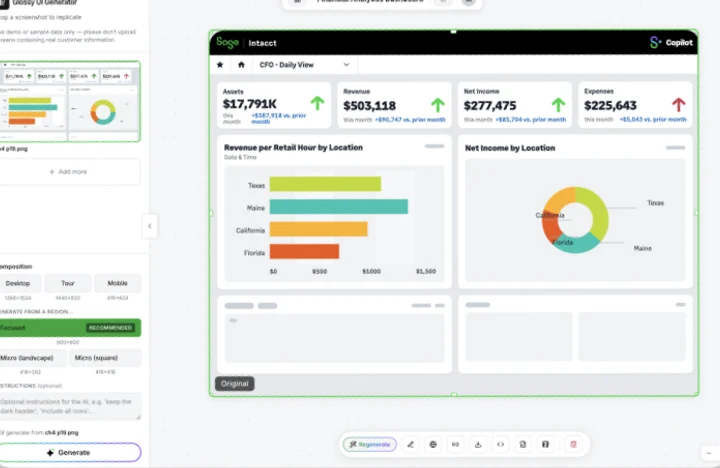Select the Focused recommended region option
This screenshot has width=720, height=468.
70,328
